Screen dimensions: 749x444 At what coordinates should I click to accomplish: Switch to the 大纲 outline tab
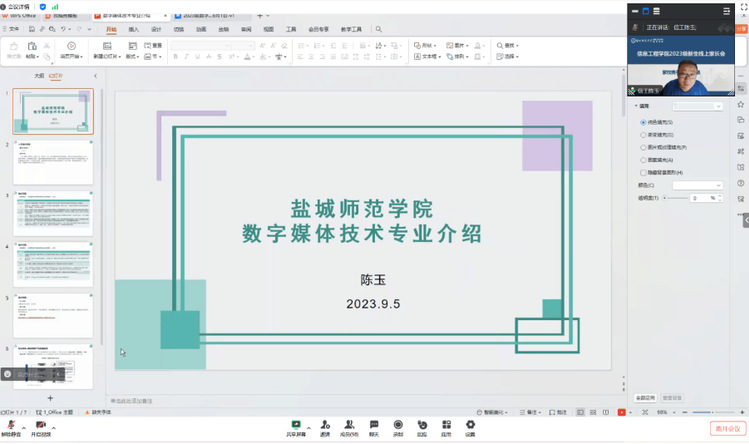coord(39,75)
